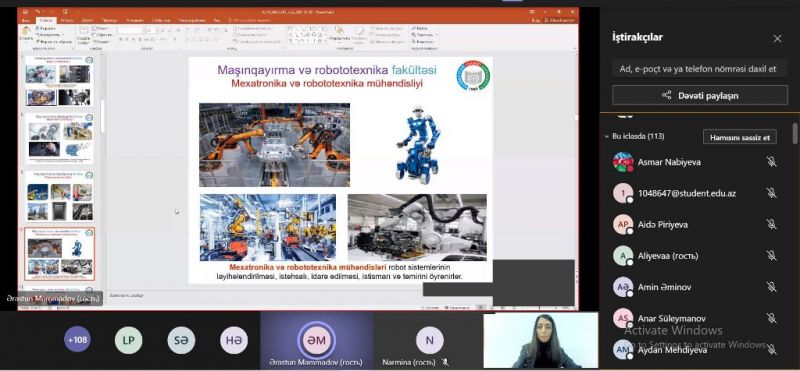Expand the +108 more participants bubble

[77, 340]
